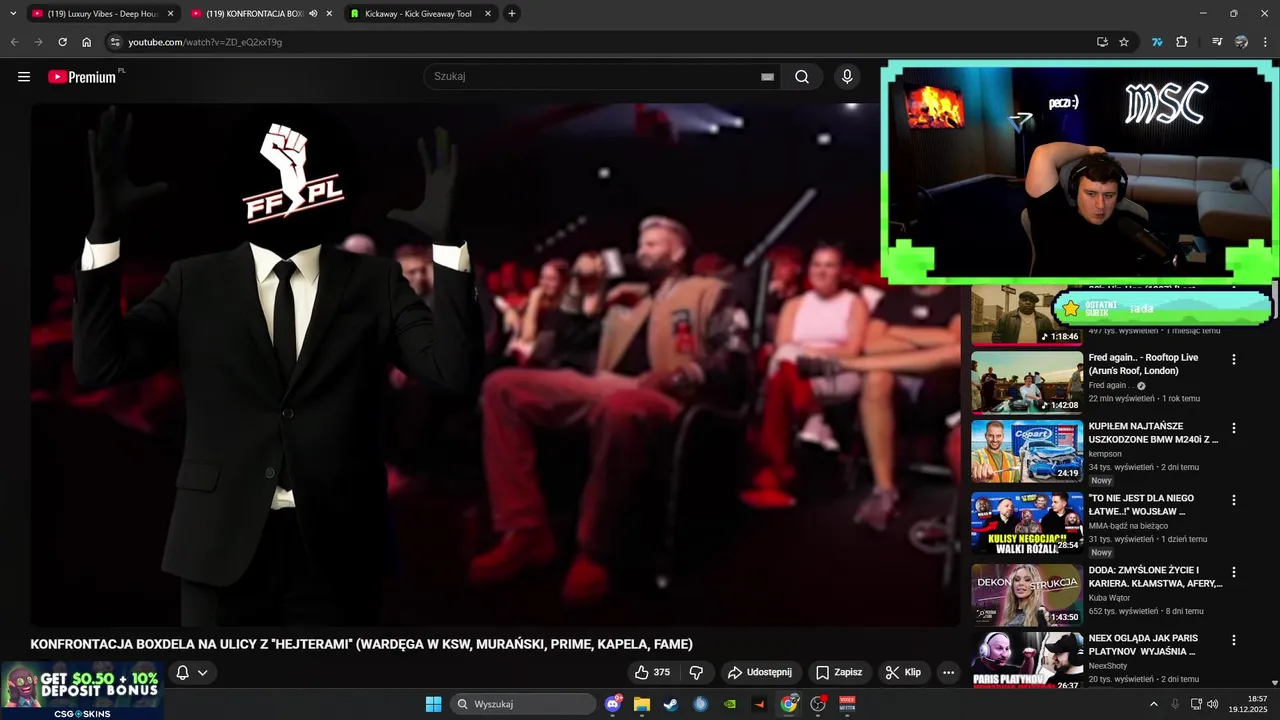Screen dimensions: 1280x720
Task: Click the CSGO Skins deposit bonus banner
Action: [81, 690]
